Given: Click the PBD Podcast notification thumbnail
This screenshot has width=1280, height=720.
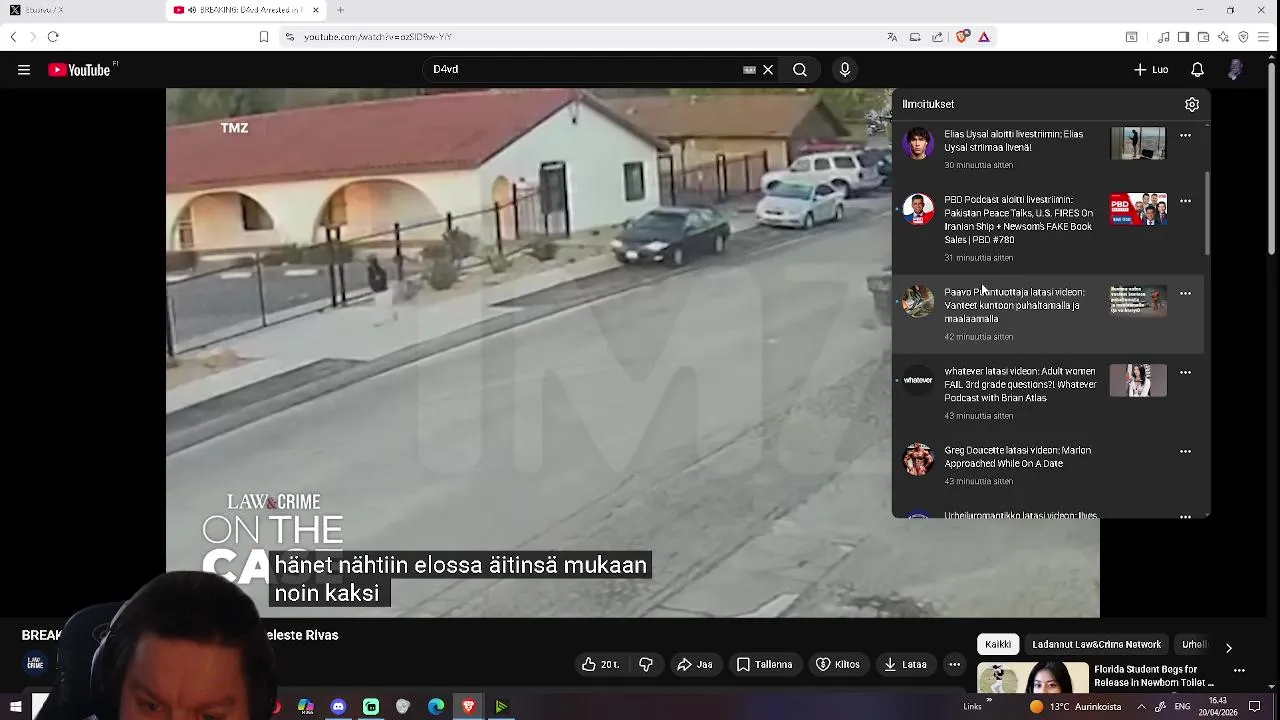Looking at the screenshot, I should pyautogui.click(x=1138, y=209).
